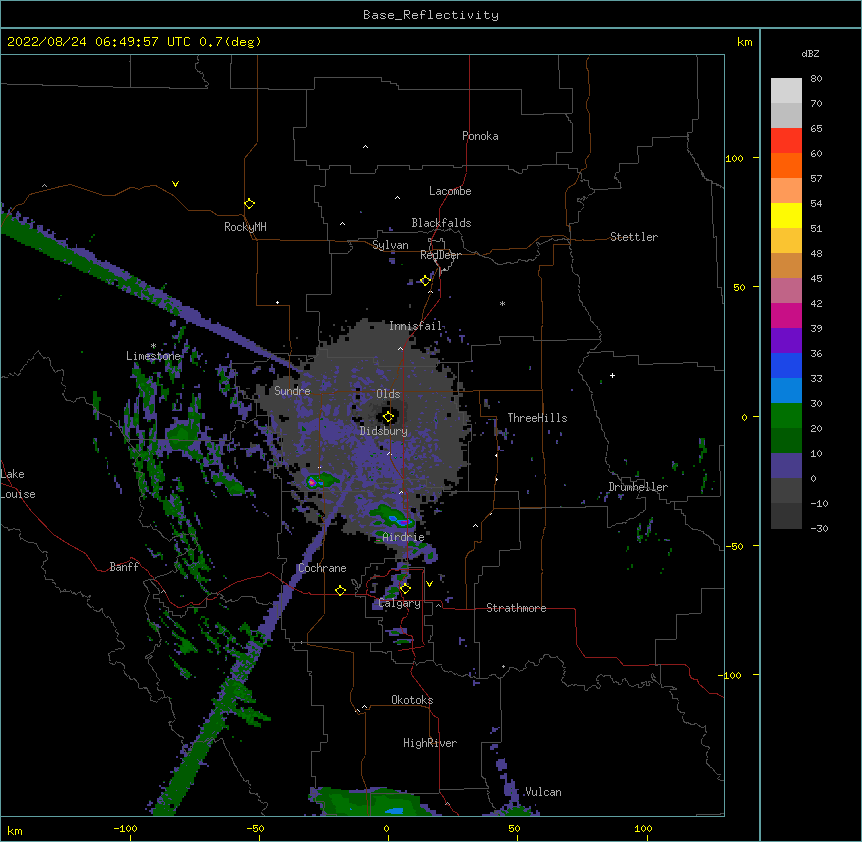Click the Strathmore city label
The image size is (862, 842).
point(516,608)
